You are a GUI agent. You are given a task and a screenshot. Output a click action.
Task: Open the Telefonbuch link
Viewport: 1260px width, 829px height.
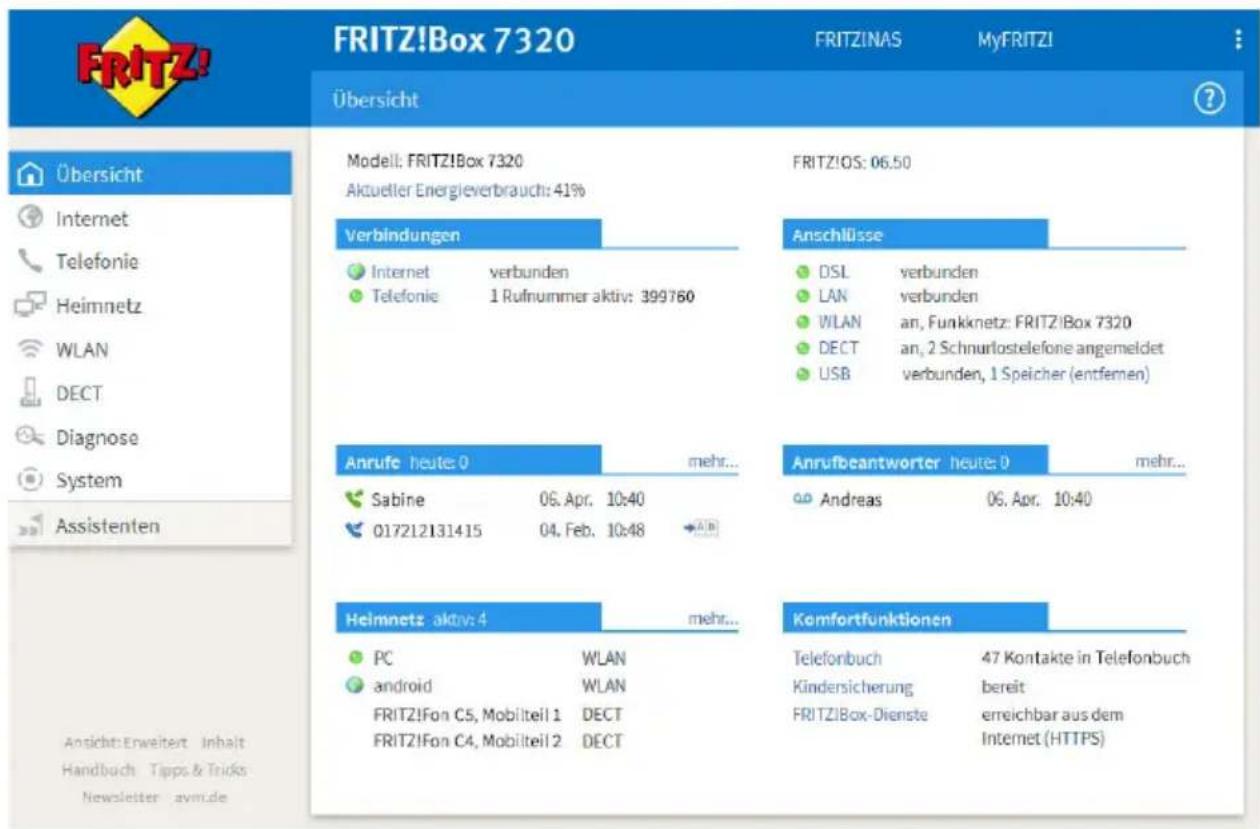point(837,660)
